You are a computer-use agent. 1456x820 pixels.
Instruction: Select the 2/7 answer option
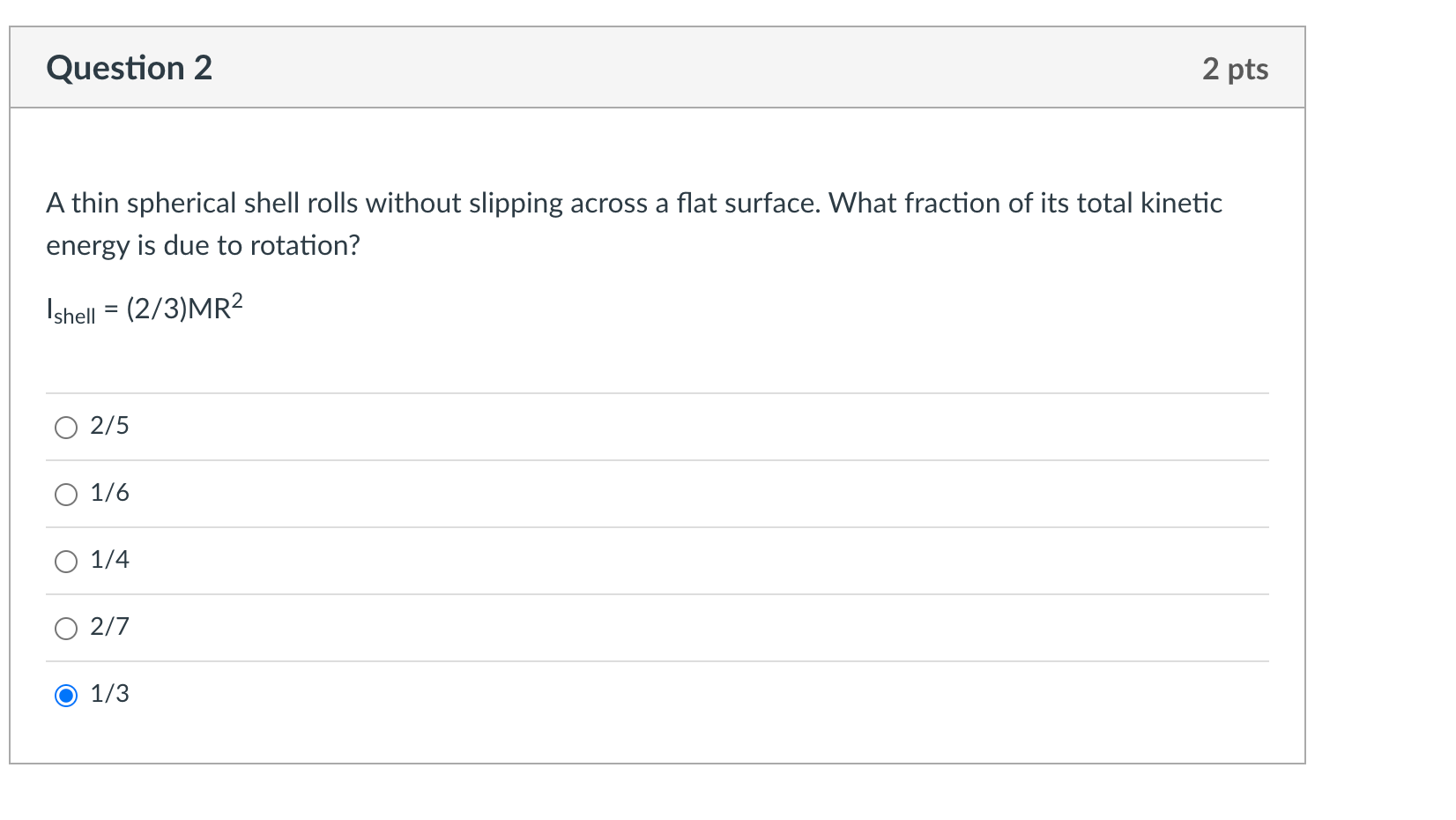(65, 628)
